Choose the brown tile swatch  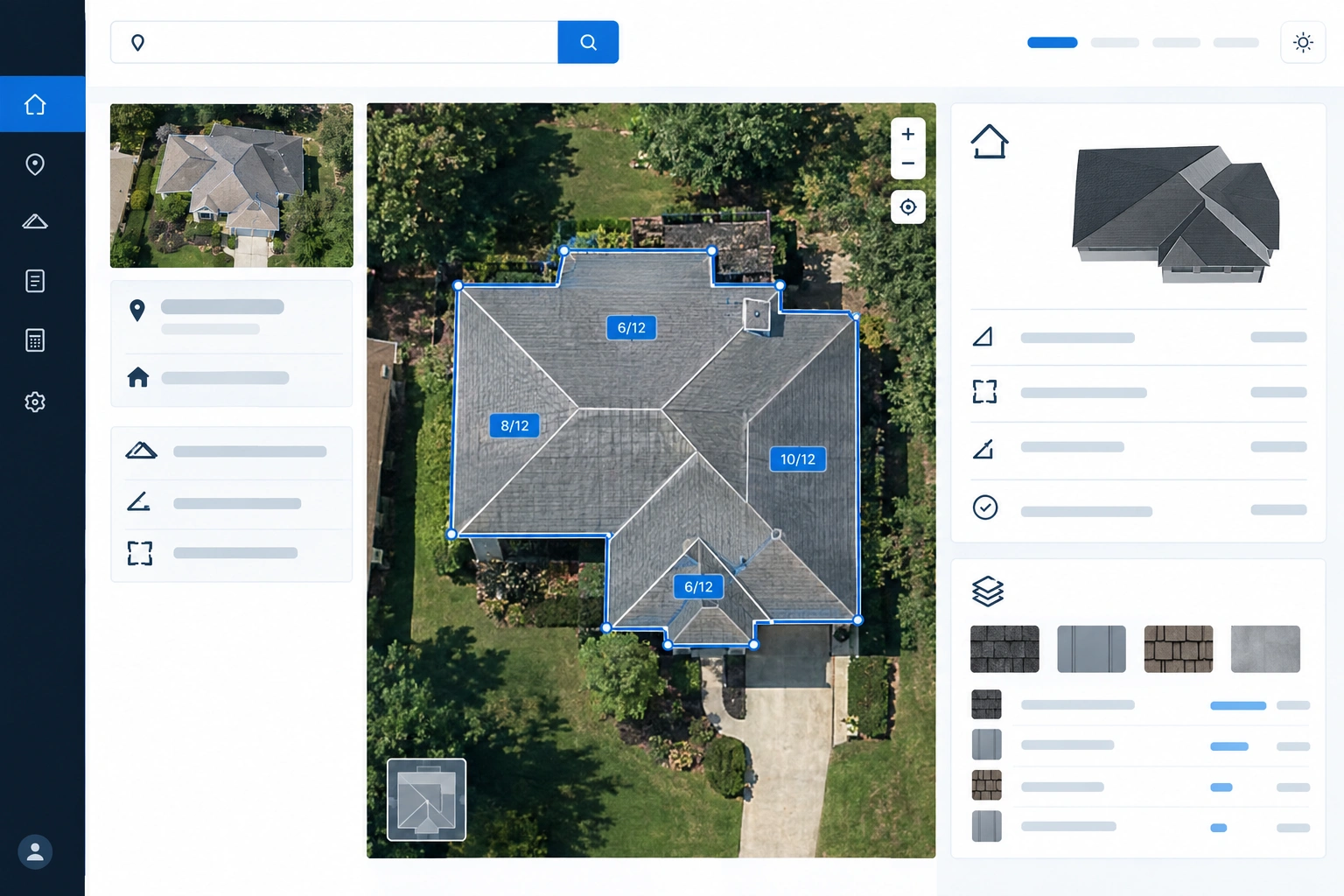[x=1179, y=649]
